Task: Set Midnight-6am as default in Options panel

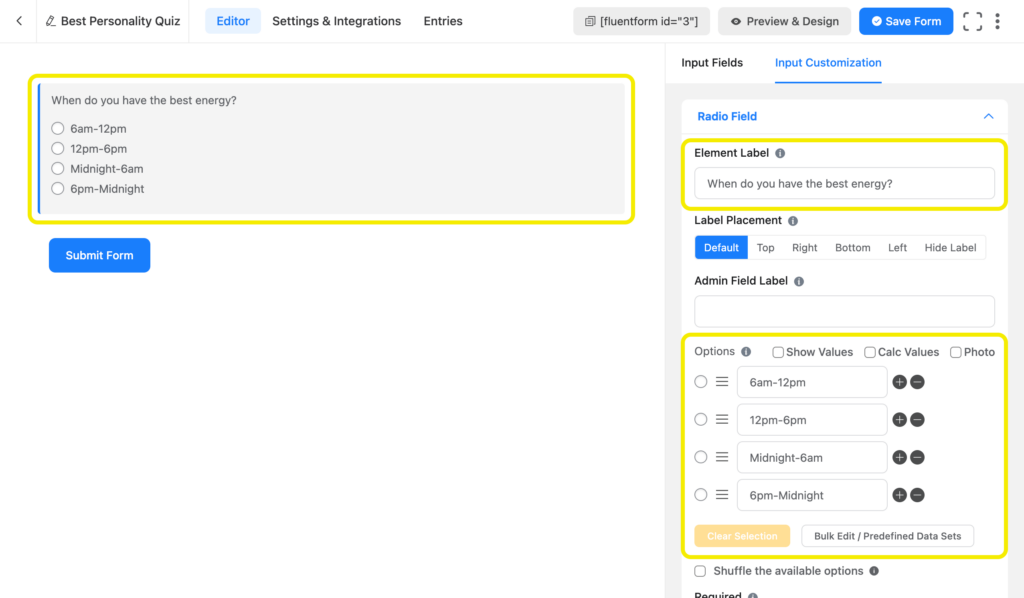Action: pyautogui.click(x=701, y=457)
